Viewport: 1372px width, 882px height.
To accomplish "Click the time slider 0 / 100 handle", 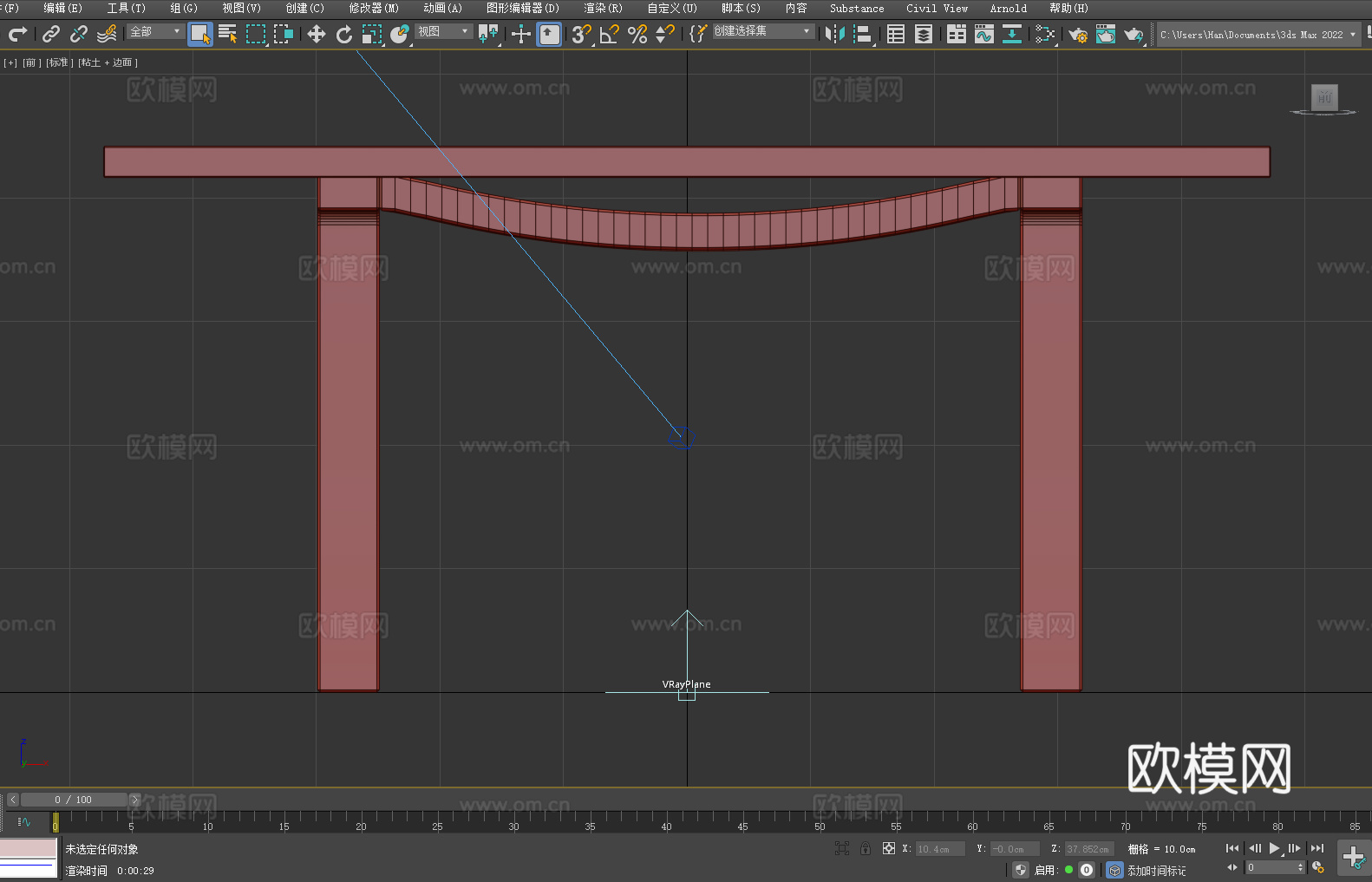I will point(75,800).
